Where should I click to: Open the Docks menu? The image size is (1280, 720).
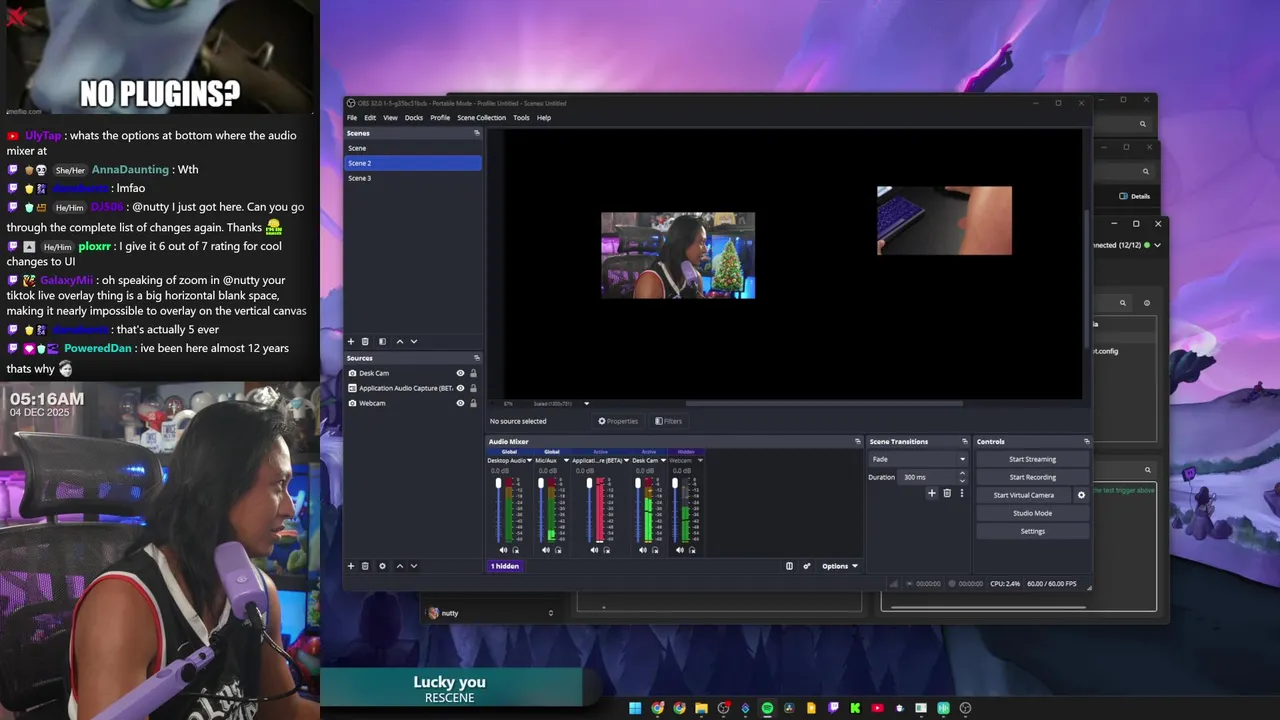pyautogui.click(x=414, y=118)
